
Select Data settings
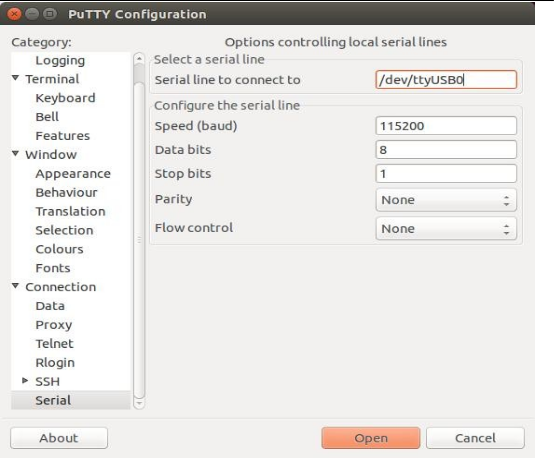pyautogui.click(x=50, y=306)
